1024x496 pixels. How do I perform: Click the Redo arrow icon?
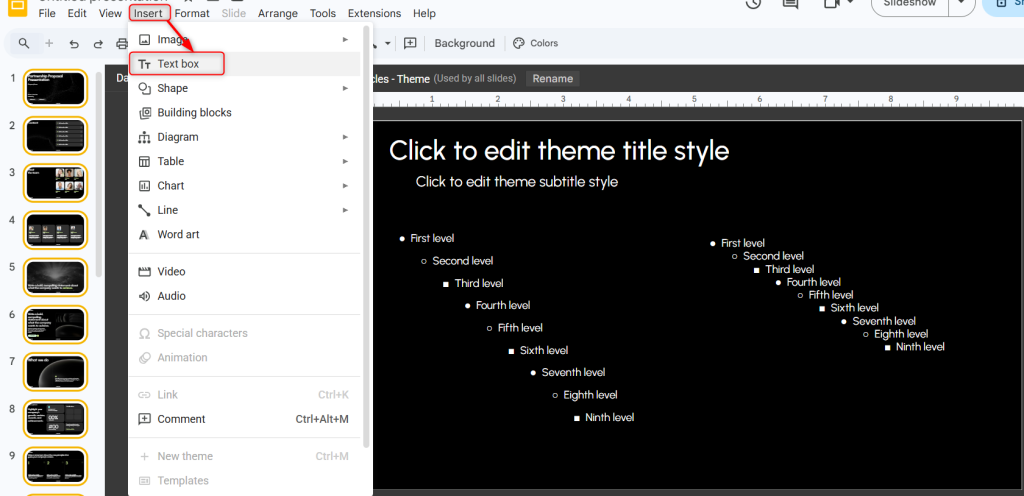pyautogui.click(x=98, y=44)
